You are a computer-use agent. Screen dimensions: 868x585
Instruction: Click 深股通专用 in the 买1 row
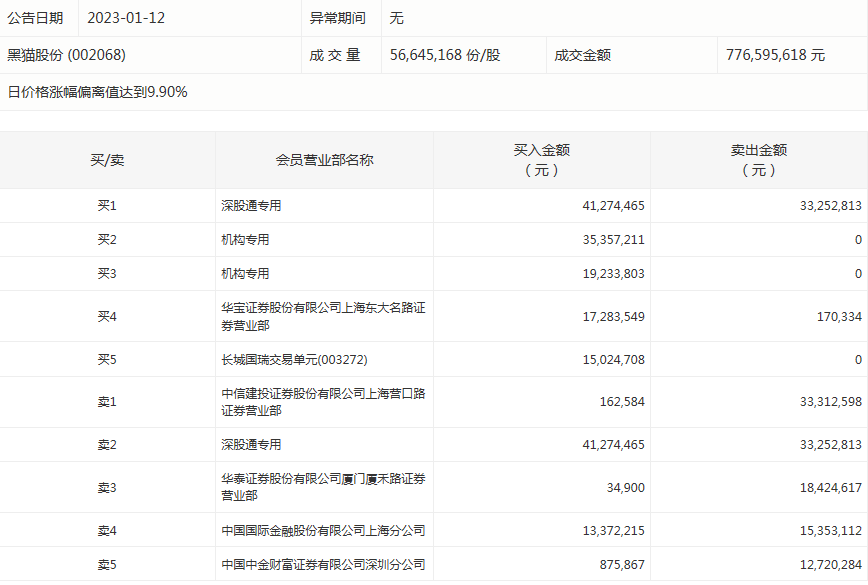[251, 206]
